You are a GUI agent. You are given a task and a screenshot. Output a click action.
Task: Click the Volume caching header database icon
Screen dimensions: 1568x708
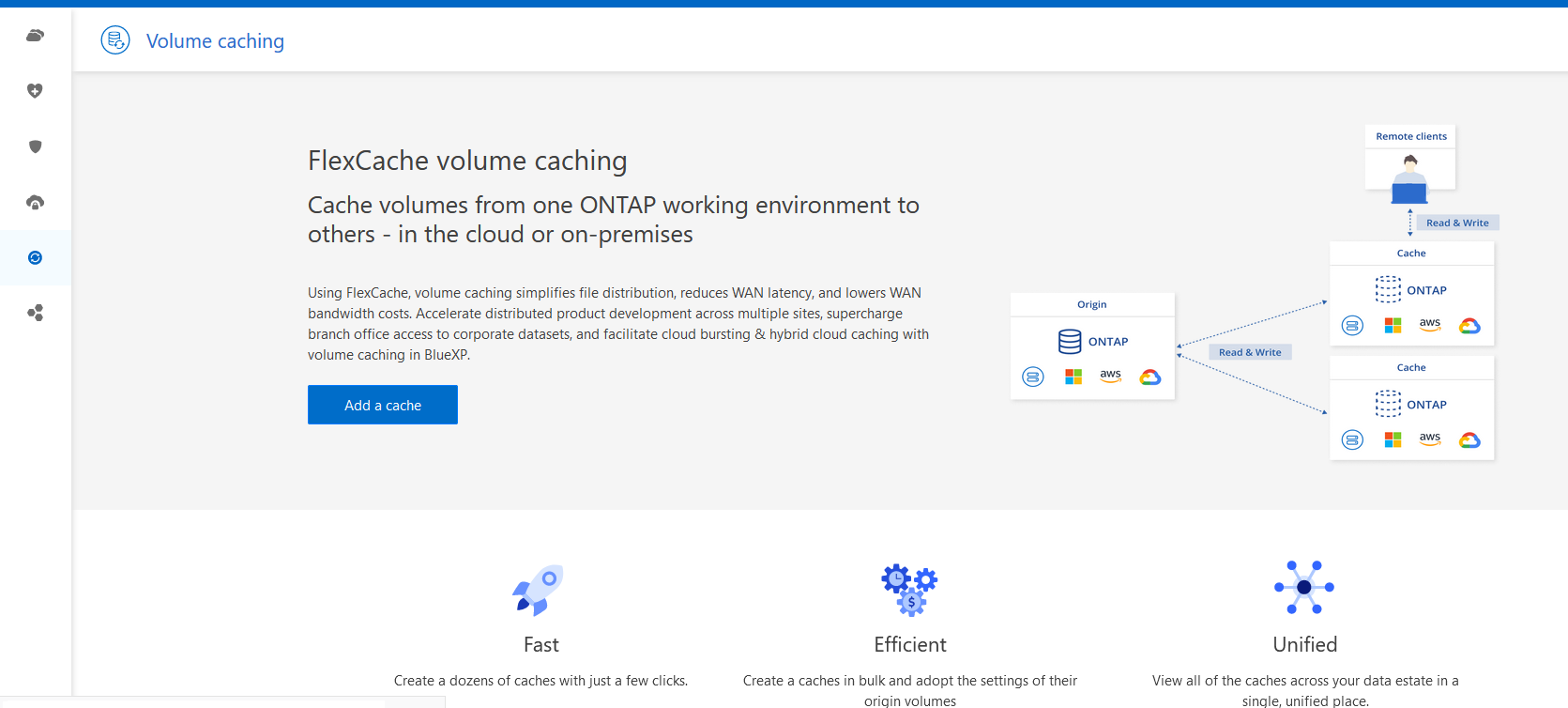click(x=115, y=40)
